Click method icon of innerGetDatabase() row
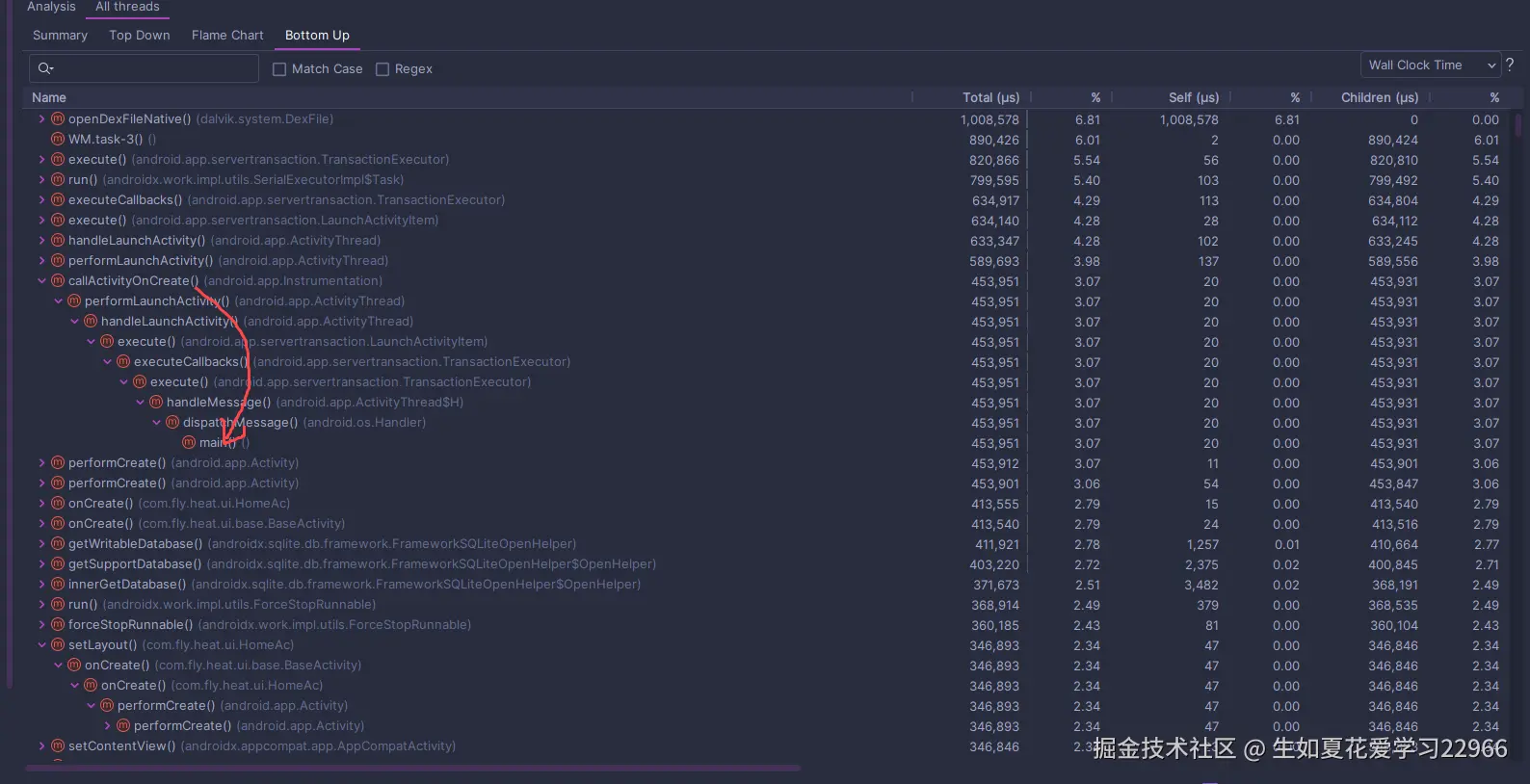 point(58,585)
